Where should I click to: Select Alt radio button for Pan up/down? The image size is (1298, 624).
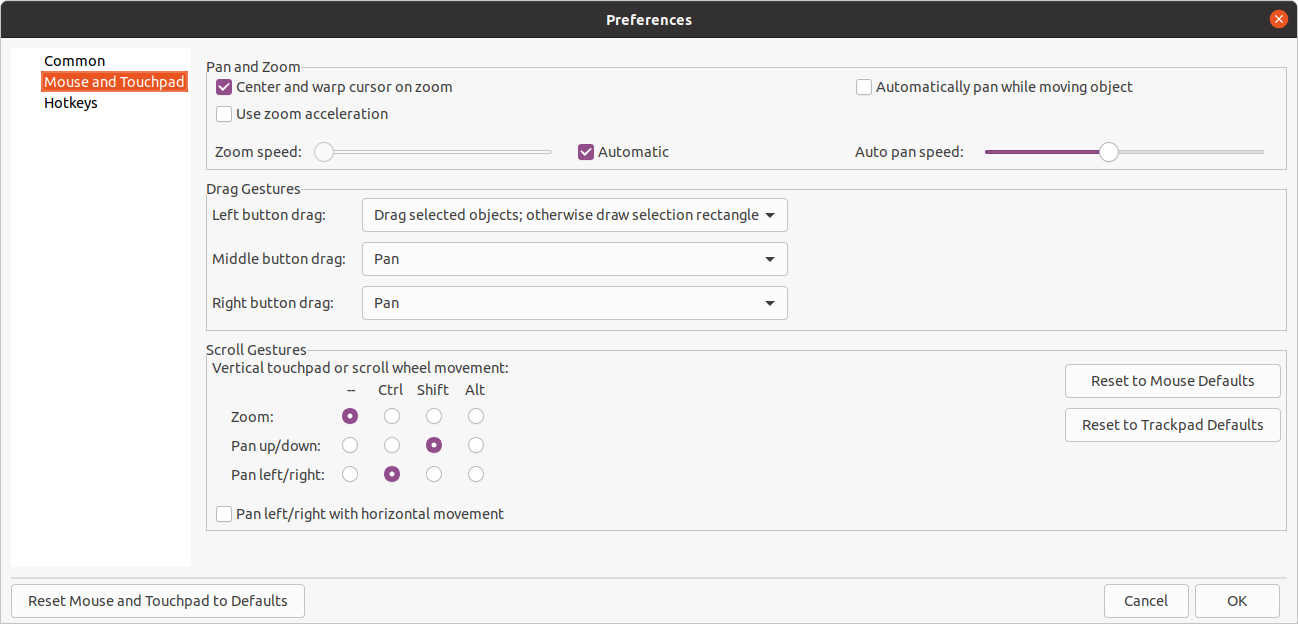(x=476, y=445)
